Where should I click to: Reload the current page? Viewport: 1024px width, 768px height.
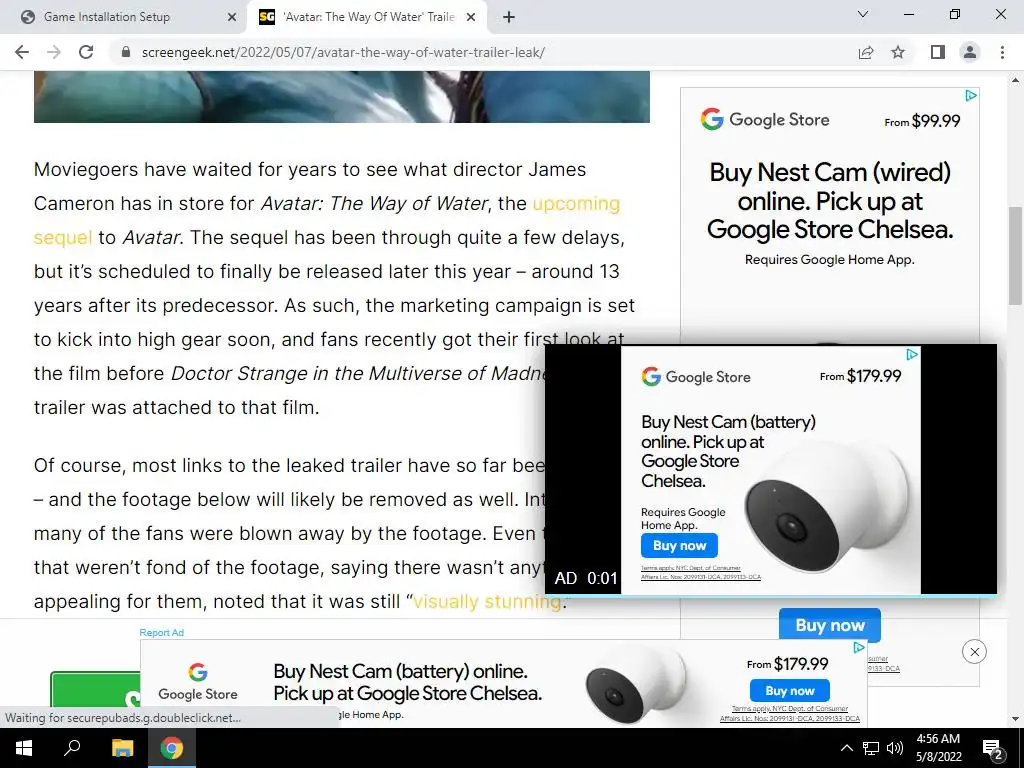(x=86, y=52)
